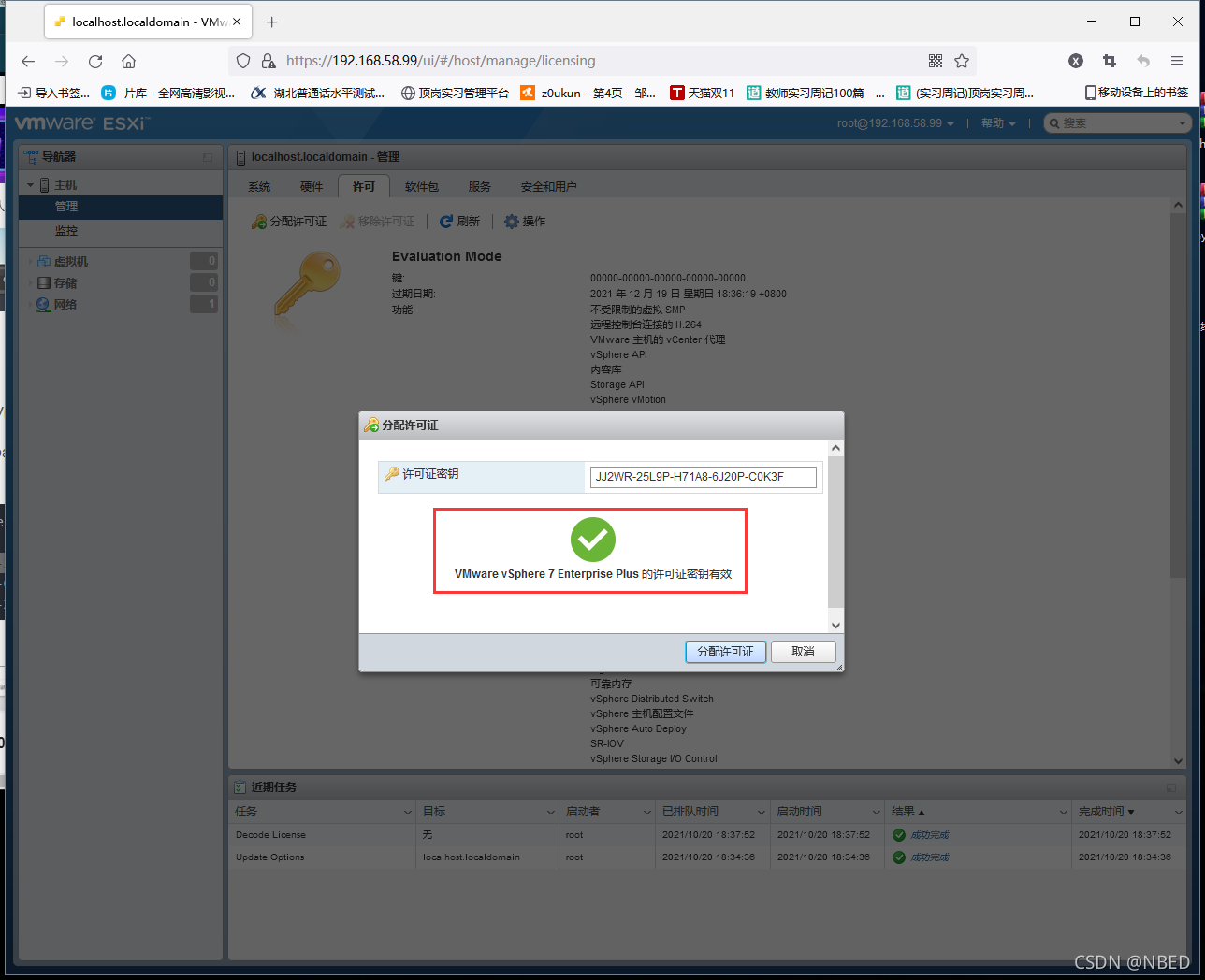This screenshot has height=980, width=1205.
Task: Confirm with 分配许可证 dialog button
Action: click(725, 652)
